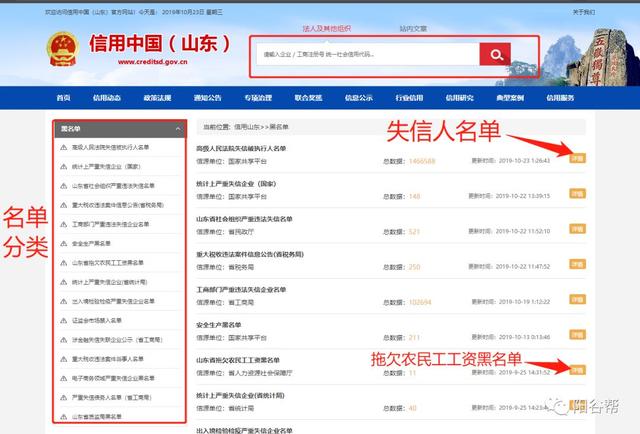Click warning icon beside 工商部门严重违法失信企业名单
The width and height of the screenshot is (640, 434).
tap(64, 224)
